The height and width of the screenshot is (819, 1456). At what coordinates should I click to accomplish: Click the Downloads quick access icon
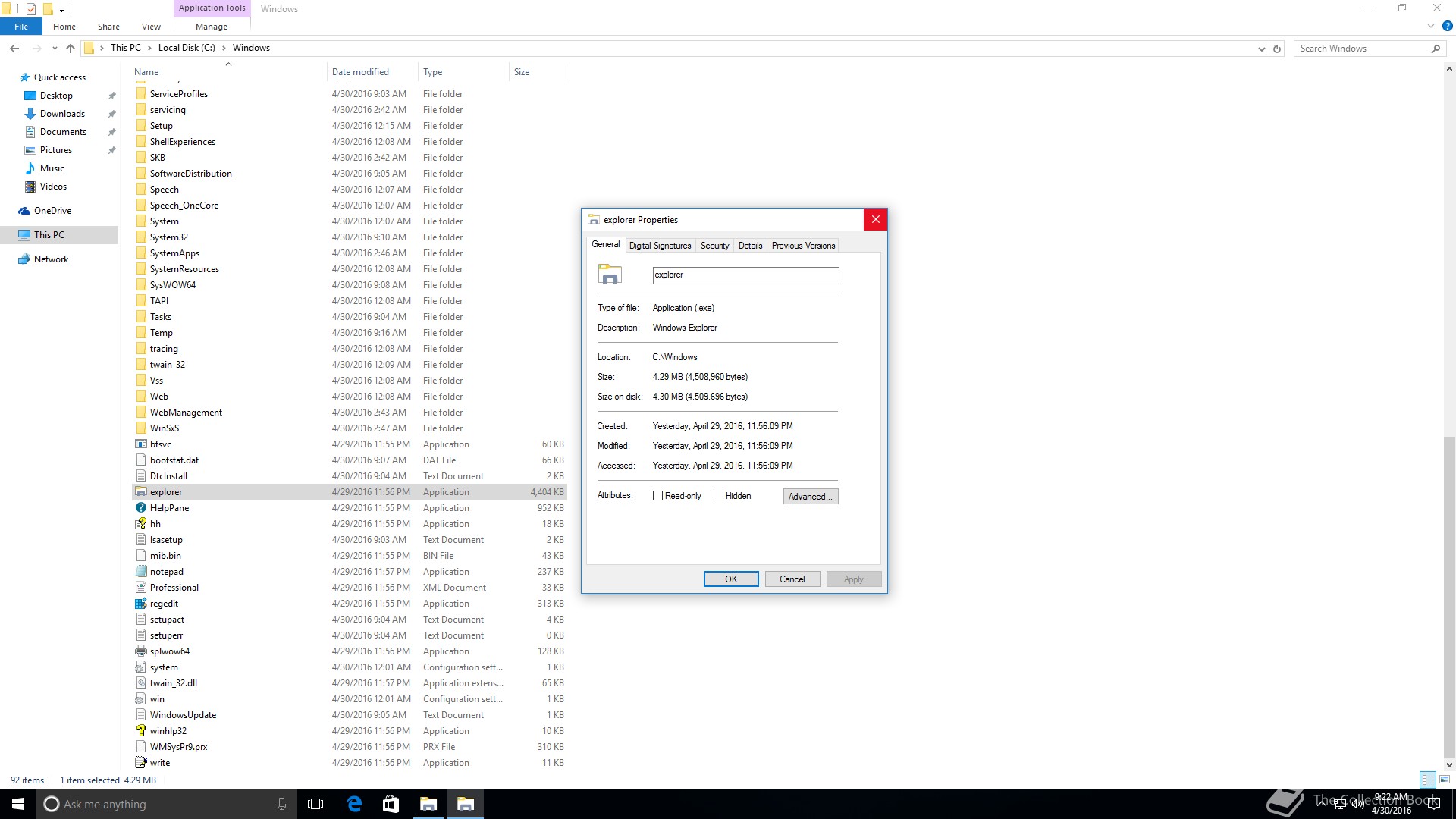tap(30, 114)
